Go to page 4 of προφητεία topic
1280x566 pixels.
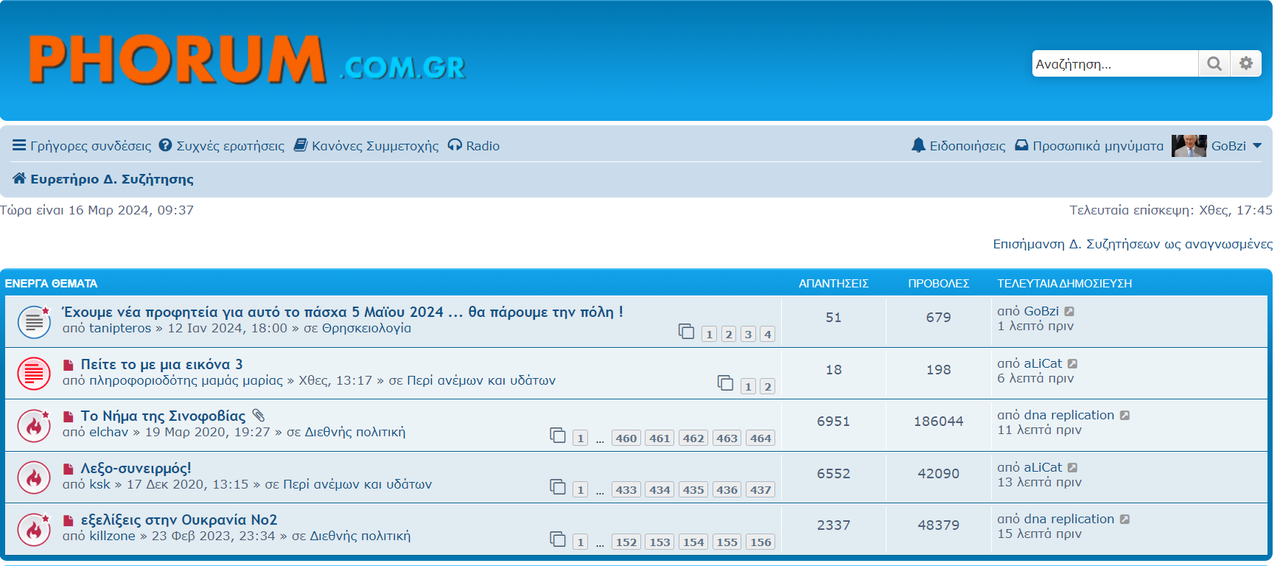point(767,334)
